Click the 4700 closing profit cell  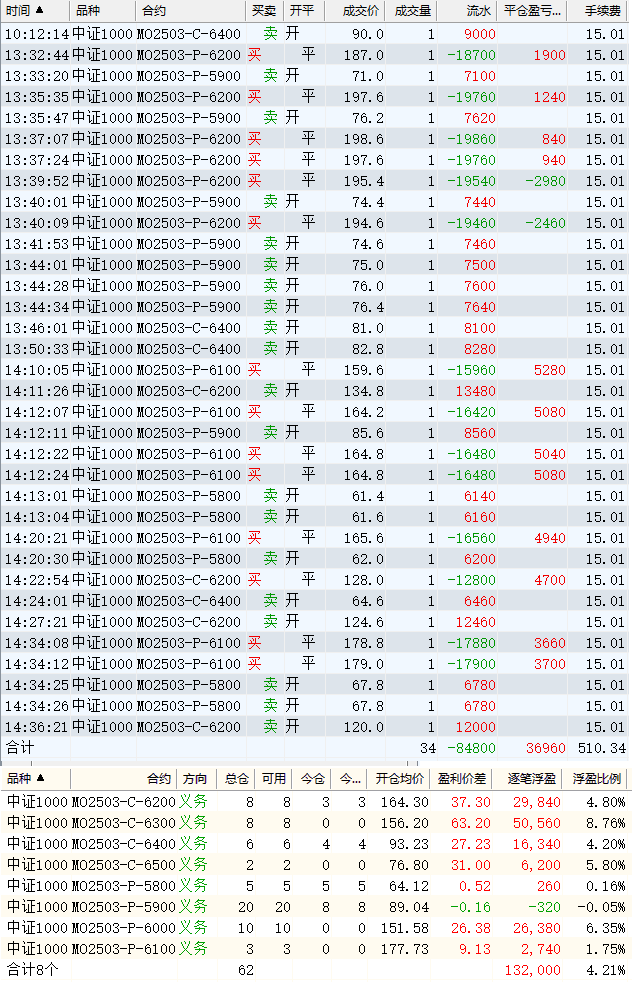tap(549, 580)
